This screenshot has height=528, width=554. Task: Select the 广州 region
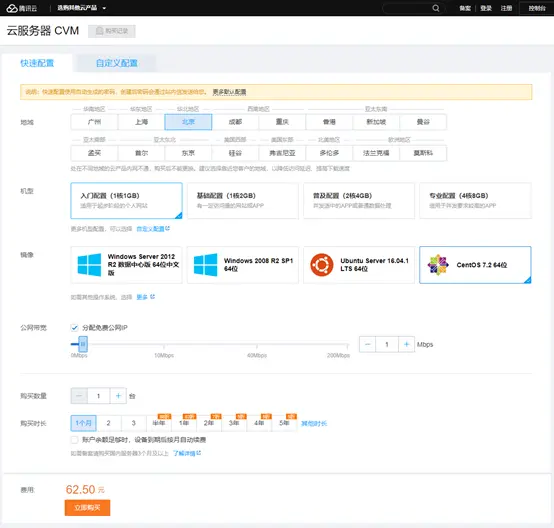(94, 122)
